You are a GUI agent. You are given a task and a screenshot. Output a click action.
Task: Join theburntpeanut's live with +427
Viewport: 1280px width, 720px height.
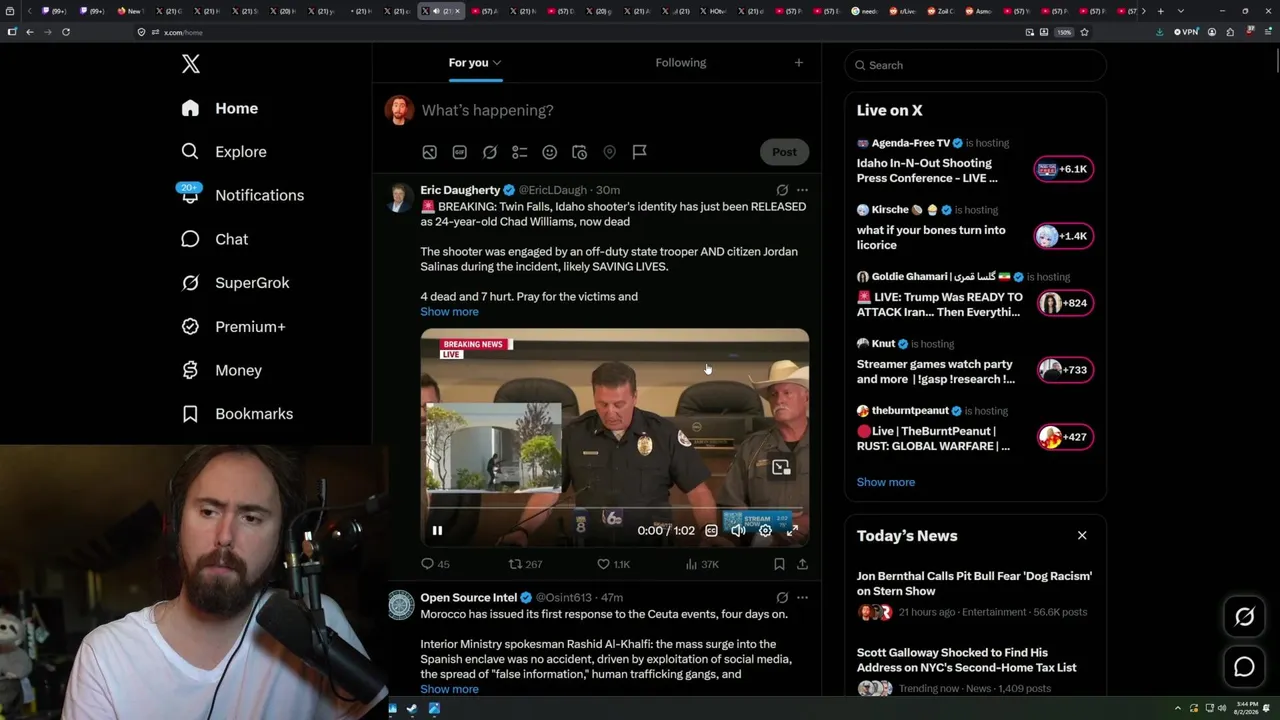tap(1064, 437)
